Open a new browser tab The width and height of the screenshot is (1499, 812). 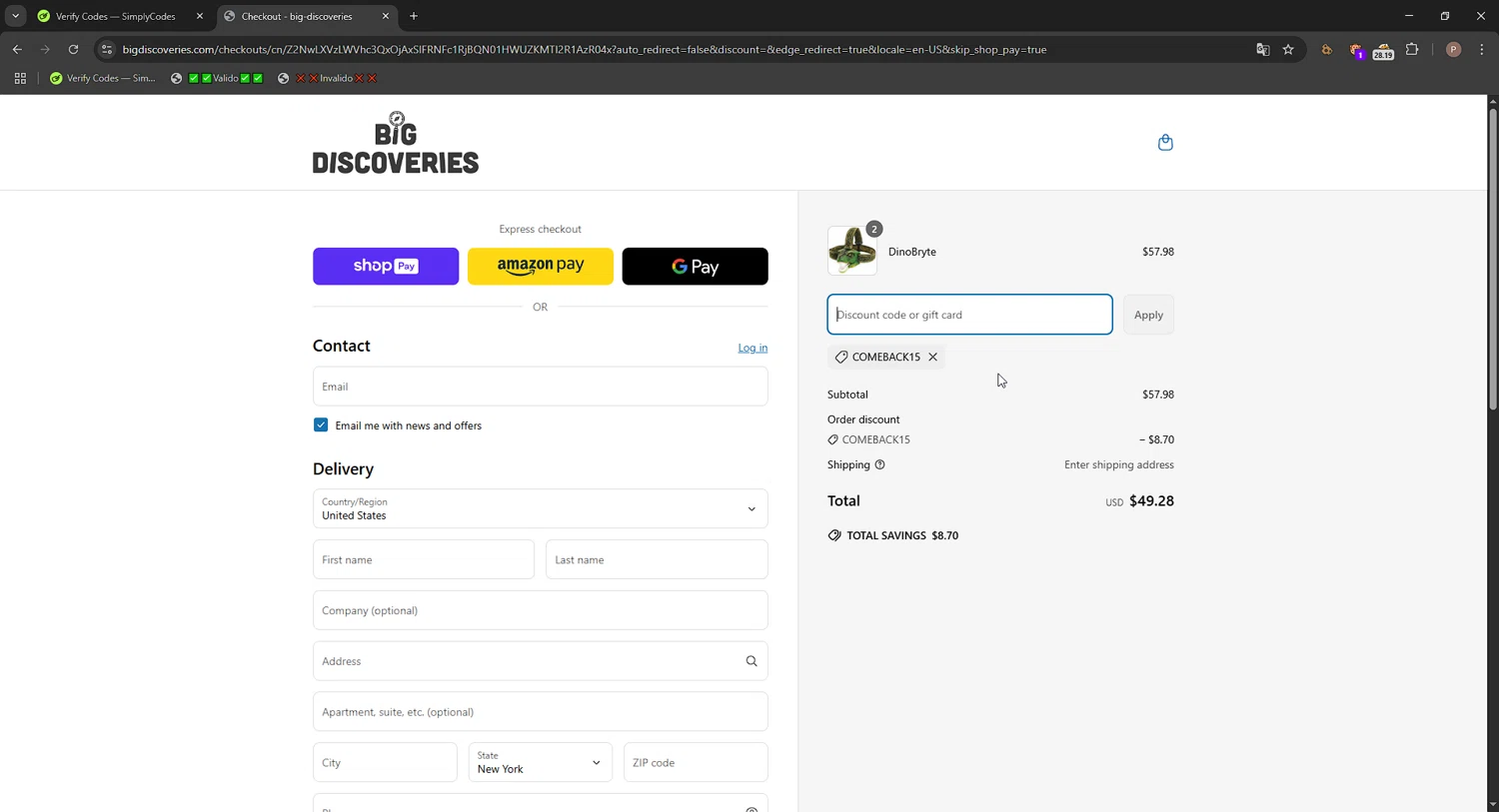coord(414,16)
